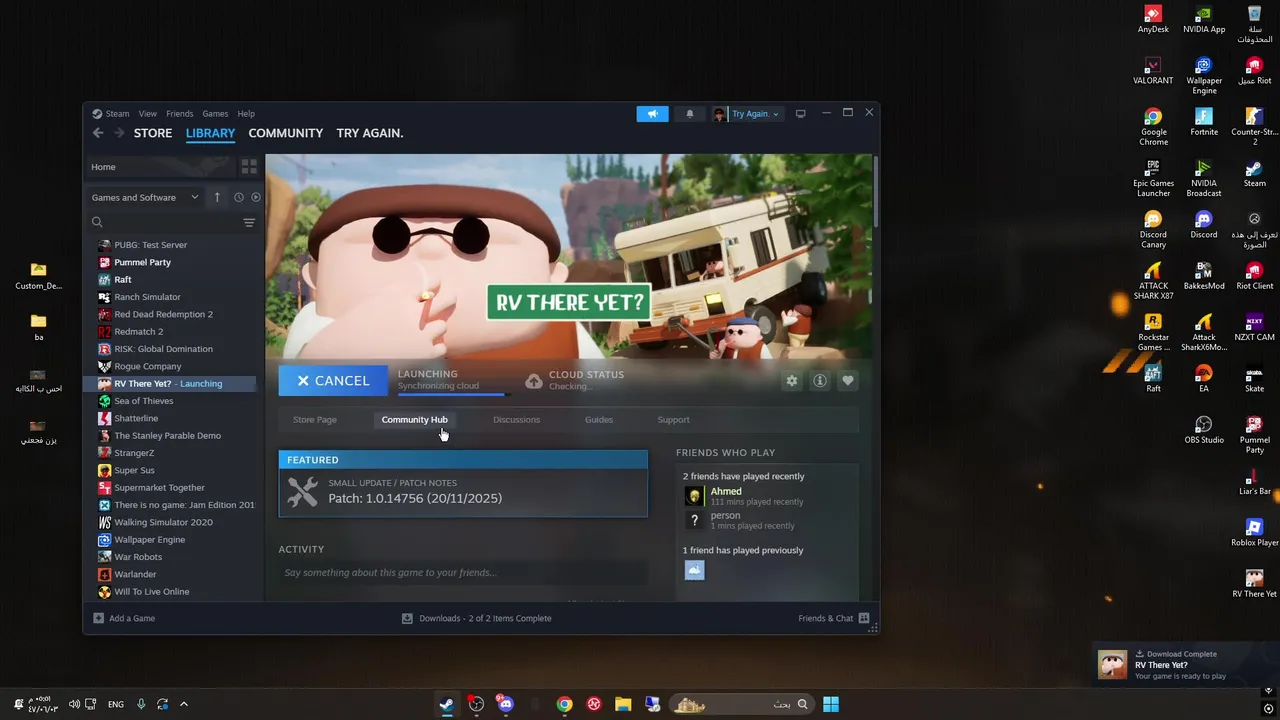
Task: Open the TRY AGAIN. profile tab
Action: tap(370, 133)
